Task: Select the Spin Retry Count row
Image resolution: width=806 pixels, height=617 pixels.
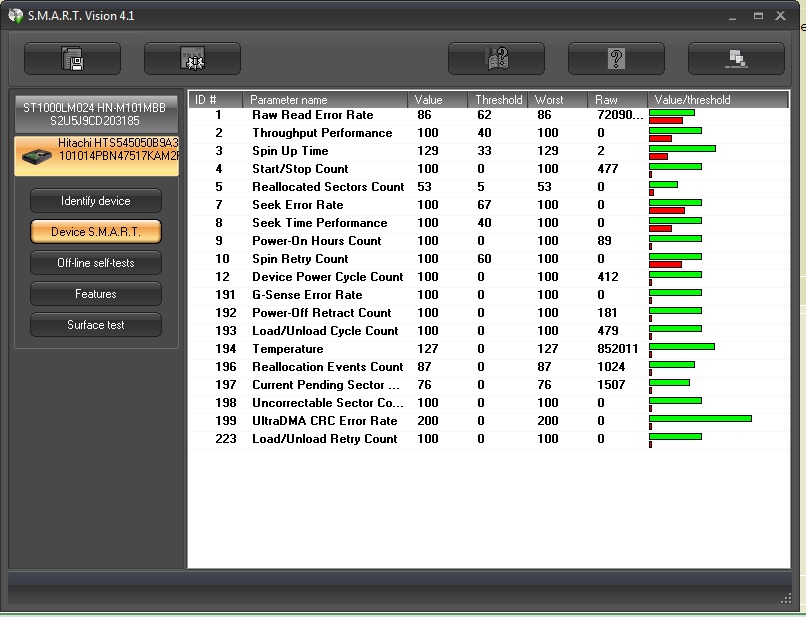Action: (x=489, y=259)
